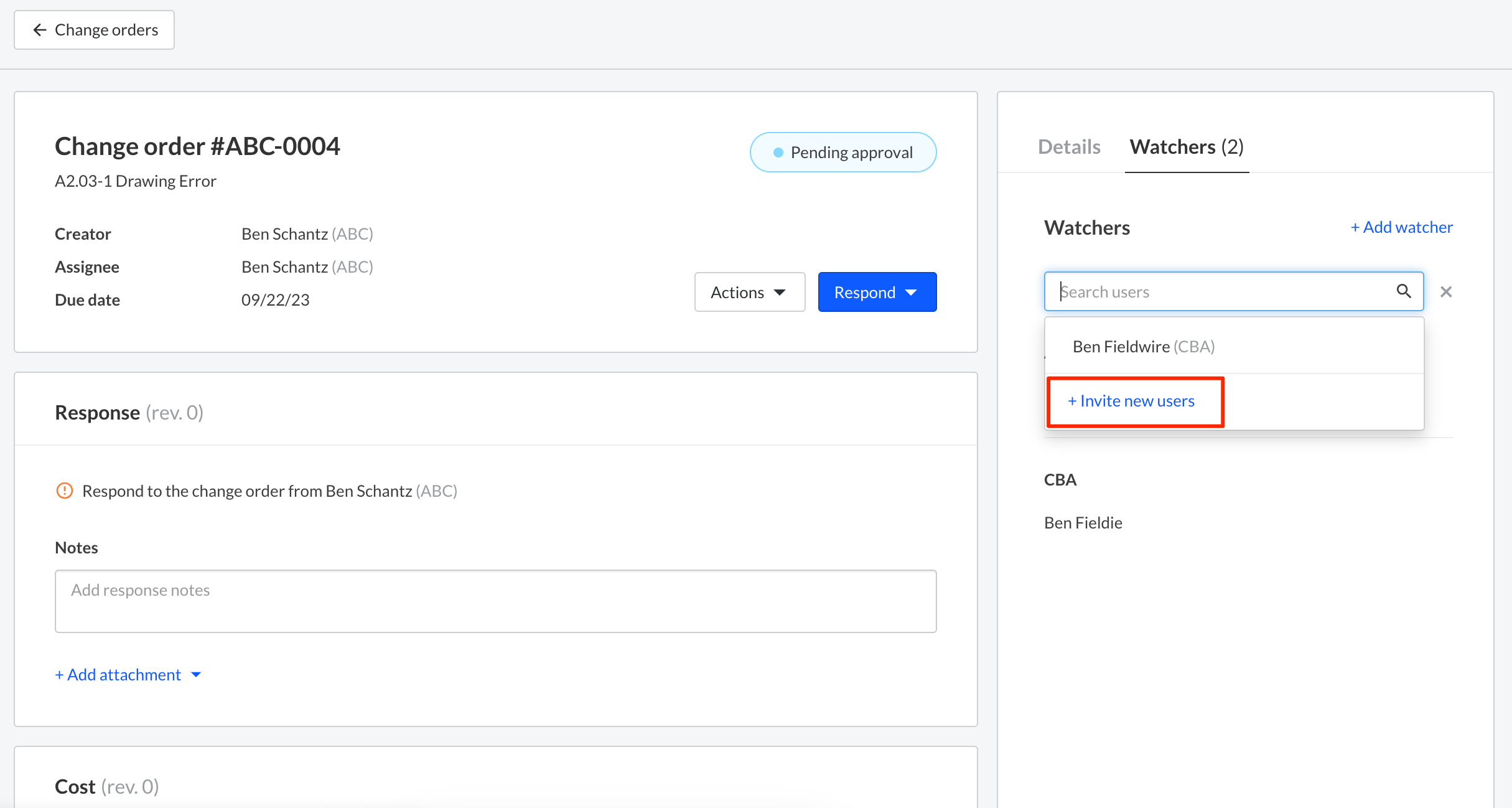
Task: Click into the Add response notes box
Action: tap(495, 601)
